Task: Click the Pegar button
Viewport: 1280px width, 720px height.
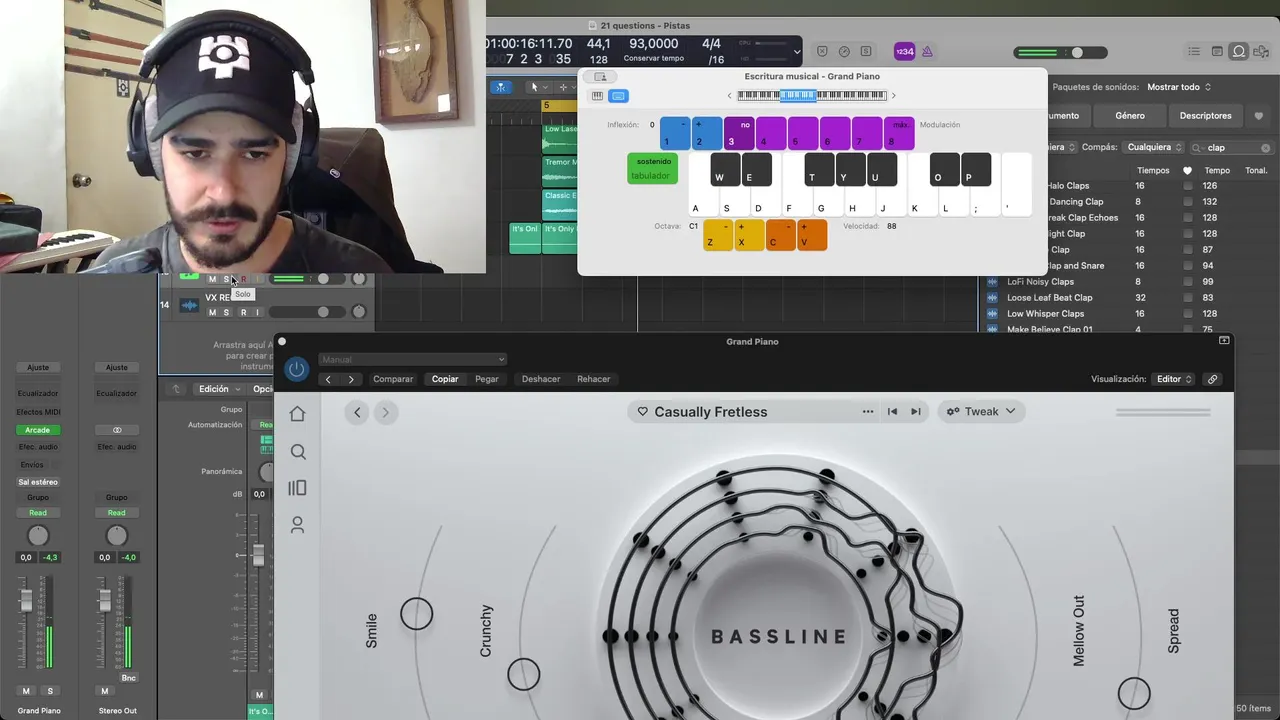Action: point(487,379)
